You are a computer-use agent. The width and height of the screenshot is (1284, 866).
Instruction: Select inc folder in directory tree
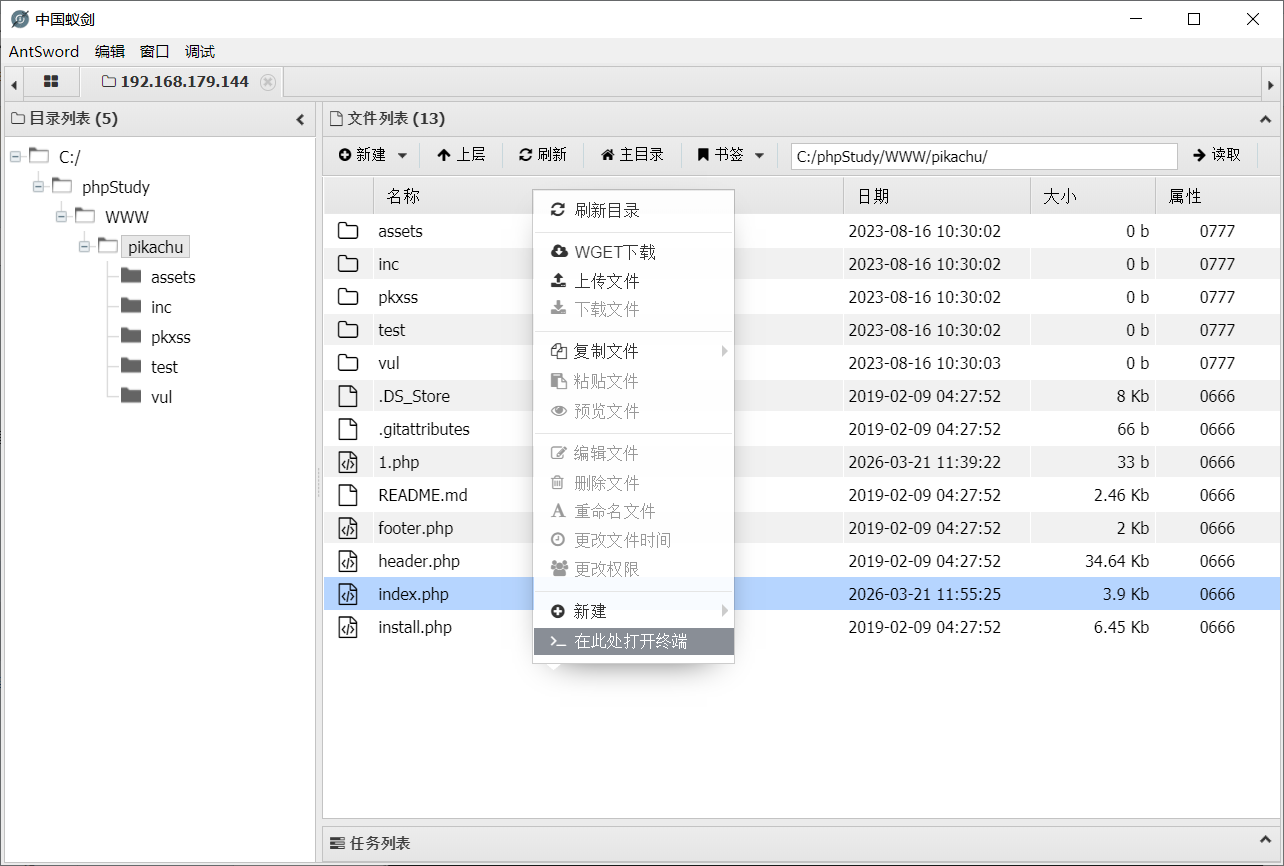(x=161, y=307)
